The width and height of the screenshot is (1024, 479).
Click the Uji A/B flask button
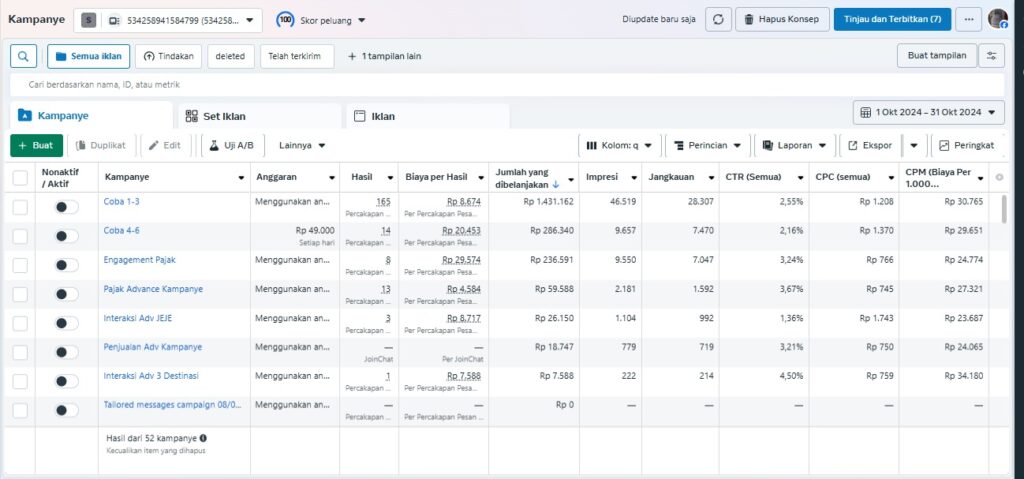pyautogui.click(x=231, y=145)
